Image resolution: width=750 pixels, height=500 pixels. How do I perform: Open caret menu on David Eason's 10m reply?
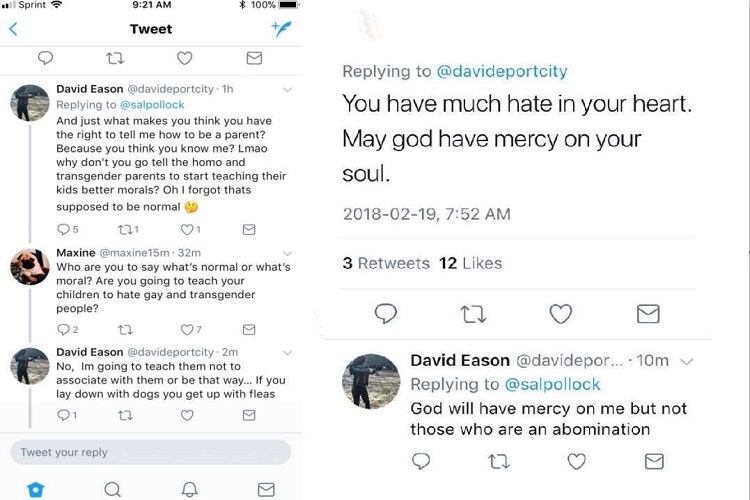coord(686,361)
